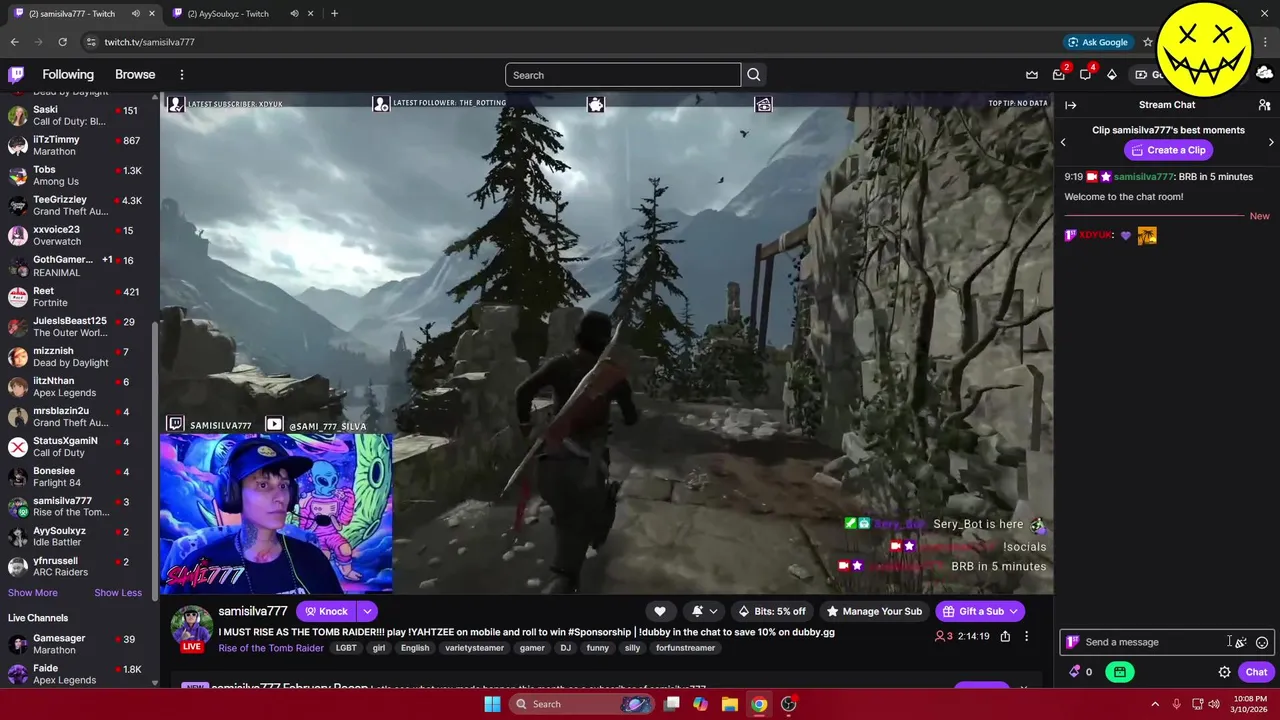Open StatusXgamiN channel in sidebar
Viewport: 1280px width, 720px height.
click(78, 447)
